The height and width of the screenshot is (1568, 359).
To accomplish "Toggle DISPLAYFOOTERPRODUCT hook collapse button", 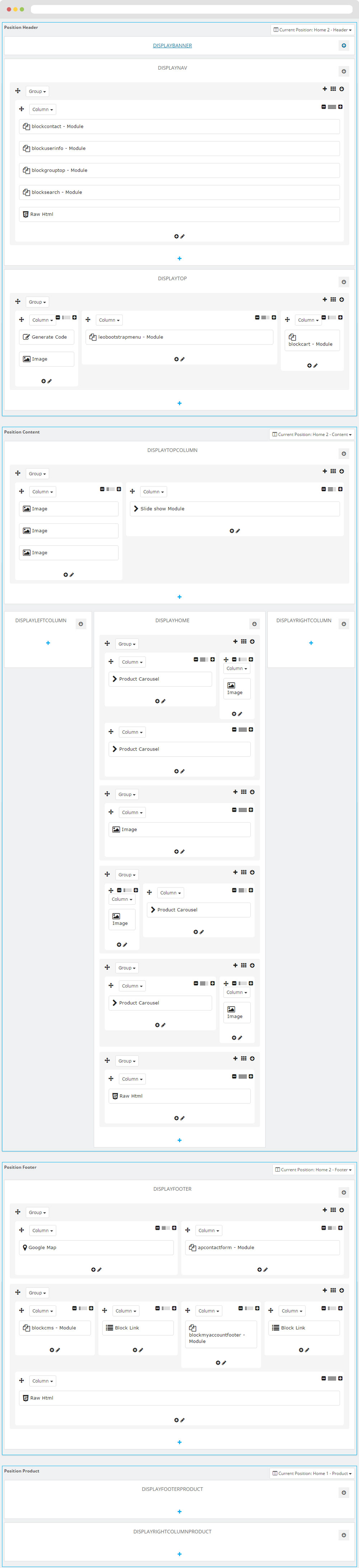I will (x=344, y=1493).
